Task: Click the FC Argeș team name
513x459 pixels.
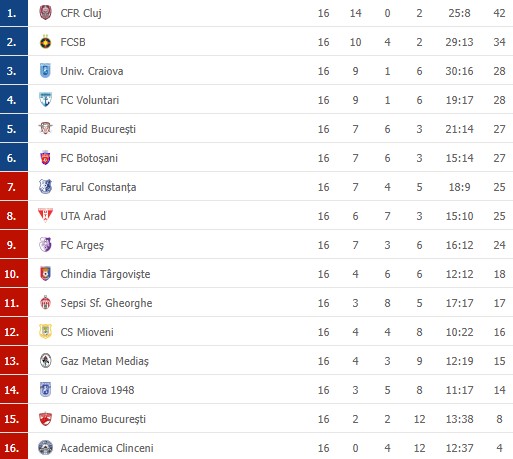Action: [82, 245]
